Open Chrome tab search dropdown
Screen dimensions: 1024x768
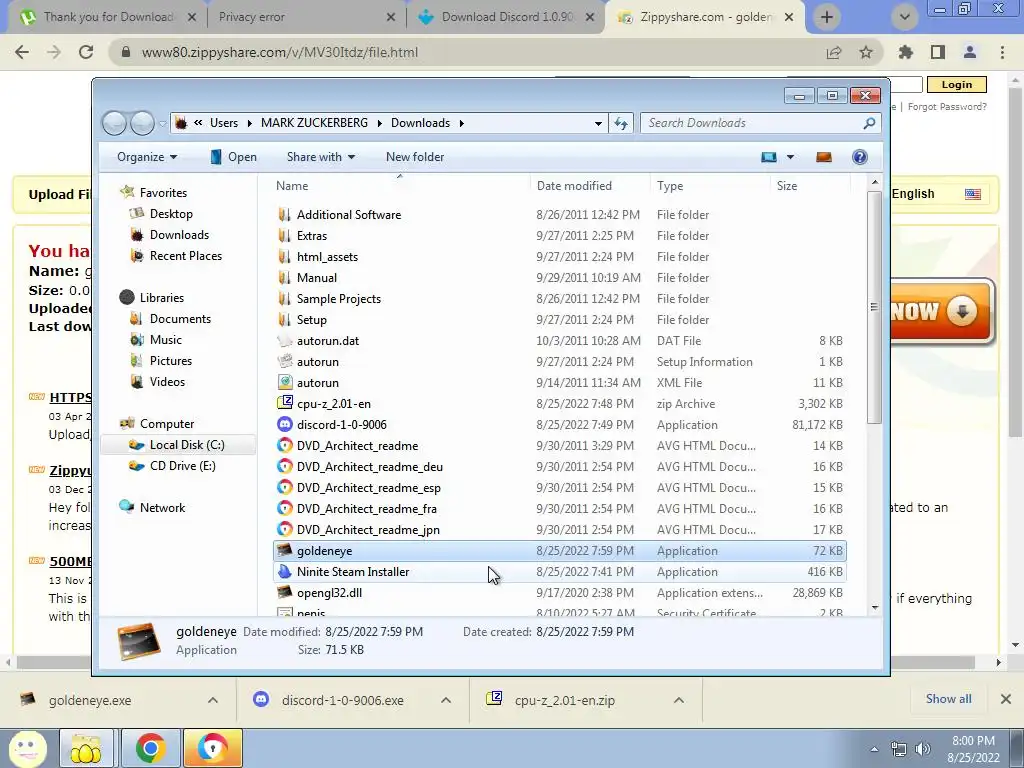tap(904, 17)
